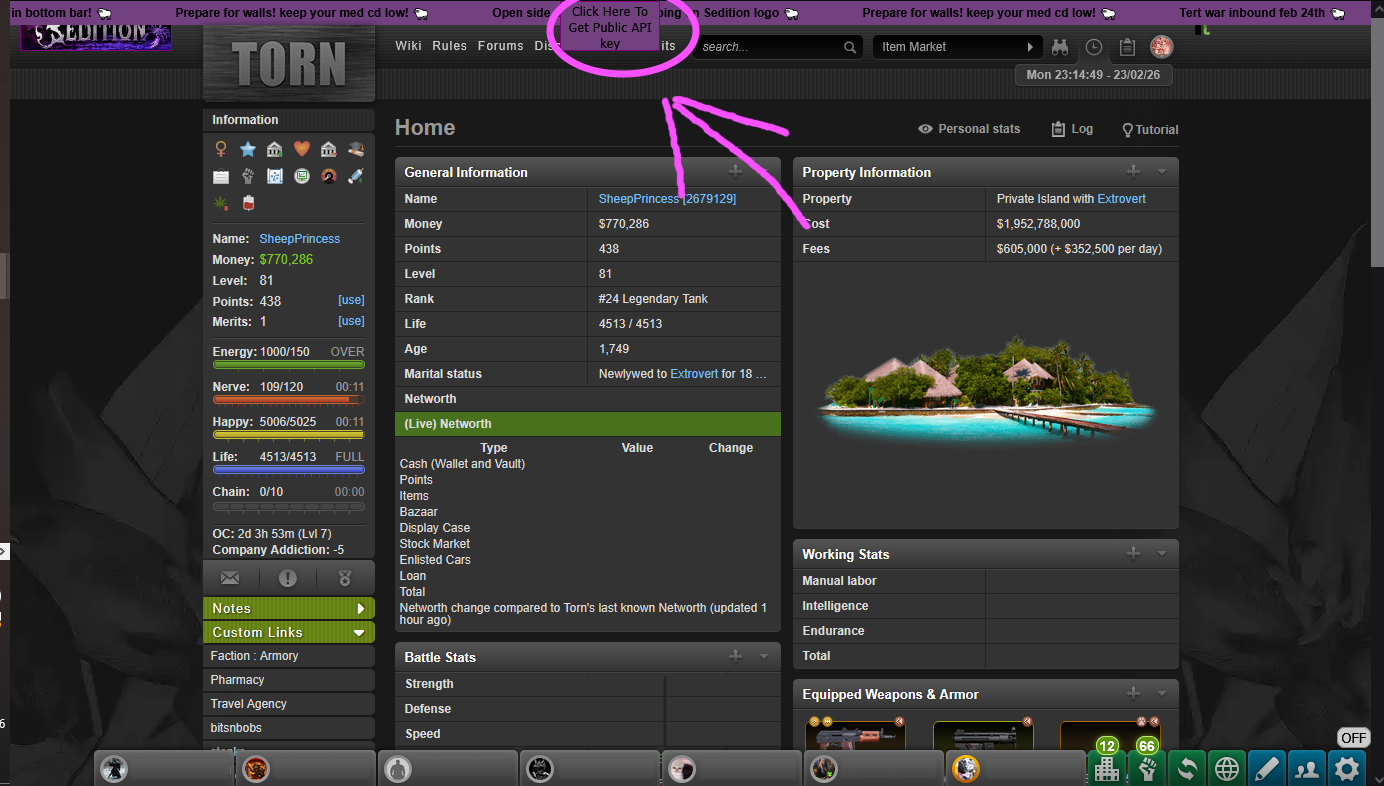Screen dimensions: 1384x786
Task: Open the Forums menu item
Action: [x=500, y=46]
